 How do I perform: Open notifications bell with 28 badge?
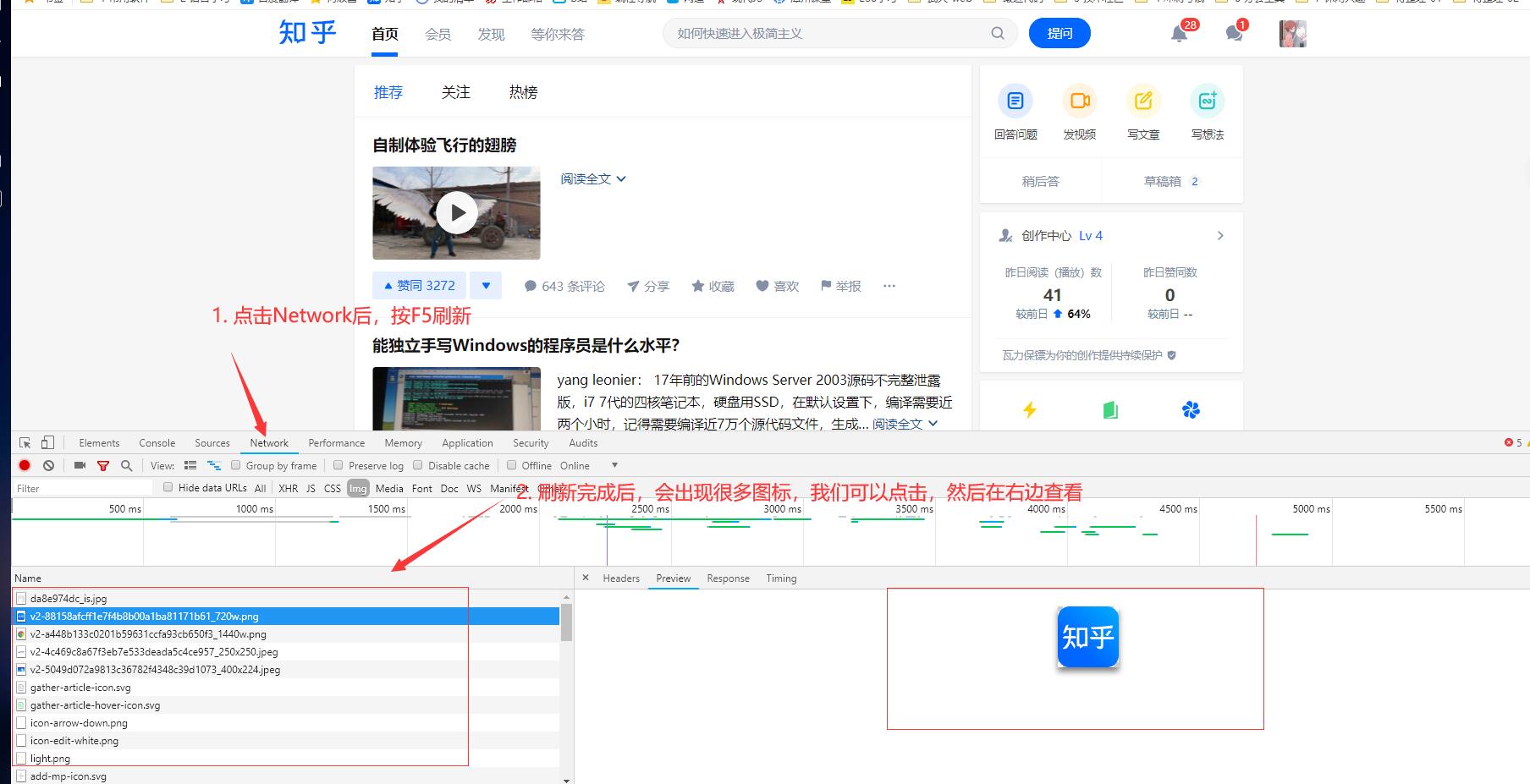coord(1179,34)
